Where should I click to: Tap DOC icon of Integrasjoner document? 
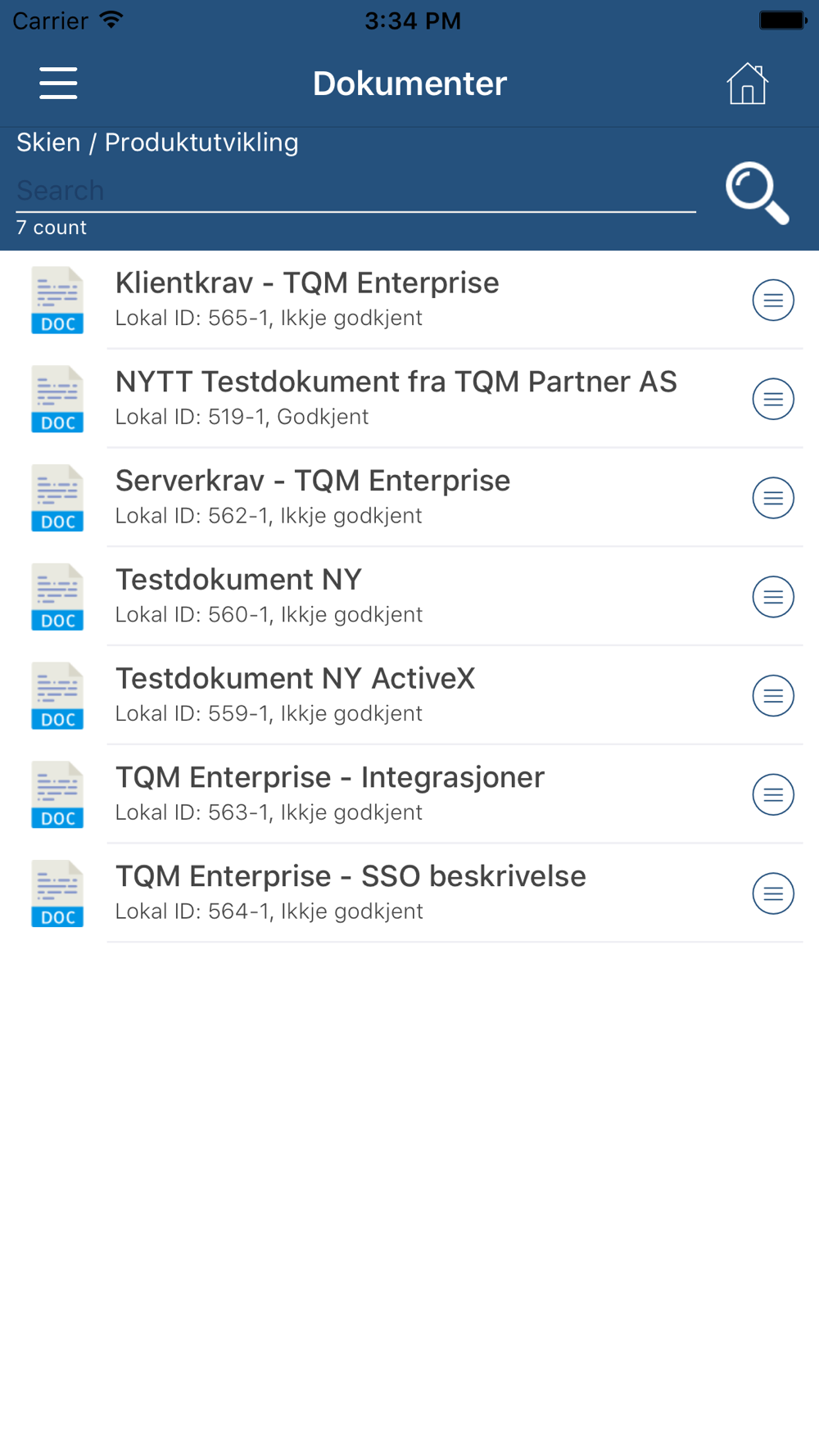coord(57,794)
